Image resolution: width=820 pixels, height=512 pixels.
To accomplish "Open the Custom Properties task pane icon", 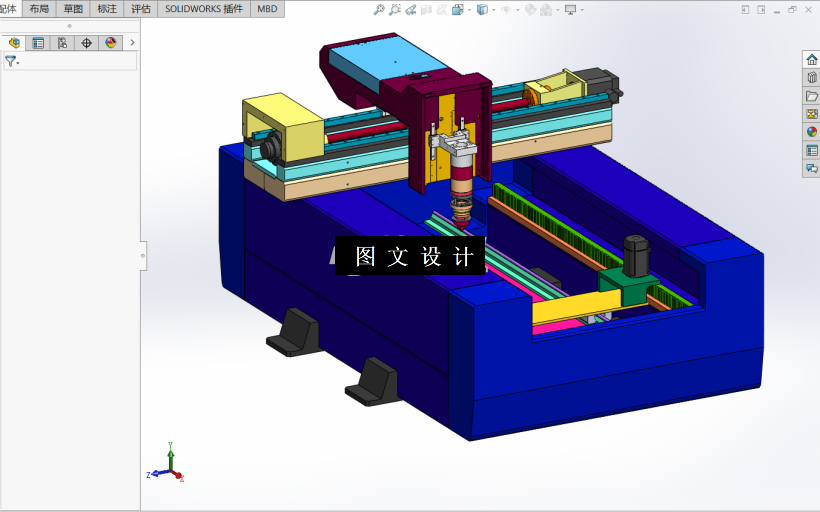I will point(812,151).
